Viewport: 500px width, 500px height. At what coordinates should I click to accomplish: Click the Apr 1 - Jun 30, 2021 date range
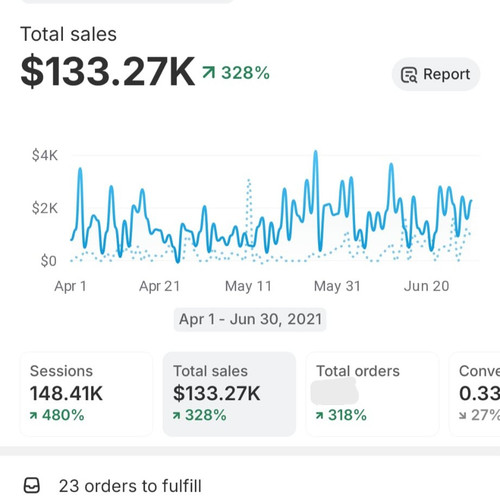(250, 319)
